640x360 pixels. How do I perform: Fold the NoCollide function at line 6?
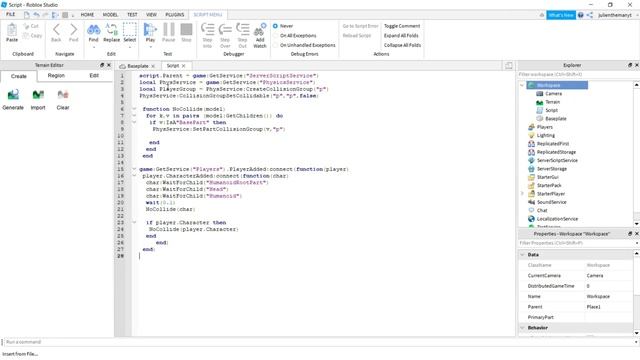coord(134,109)
